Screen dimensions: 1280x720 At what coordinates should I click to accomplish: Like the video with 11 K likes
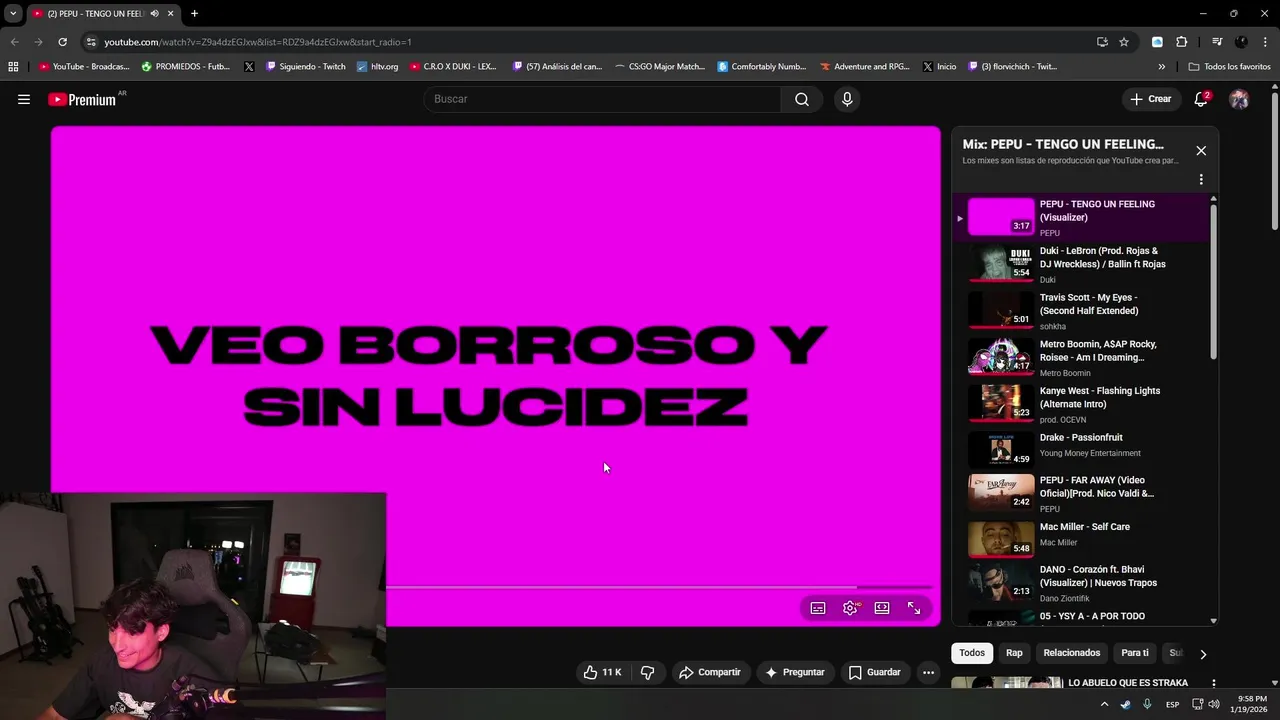[x=602, y=673]
